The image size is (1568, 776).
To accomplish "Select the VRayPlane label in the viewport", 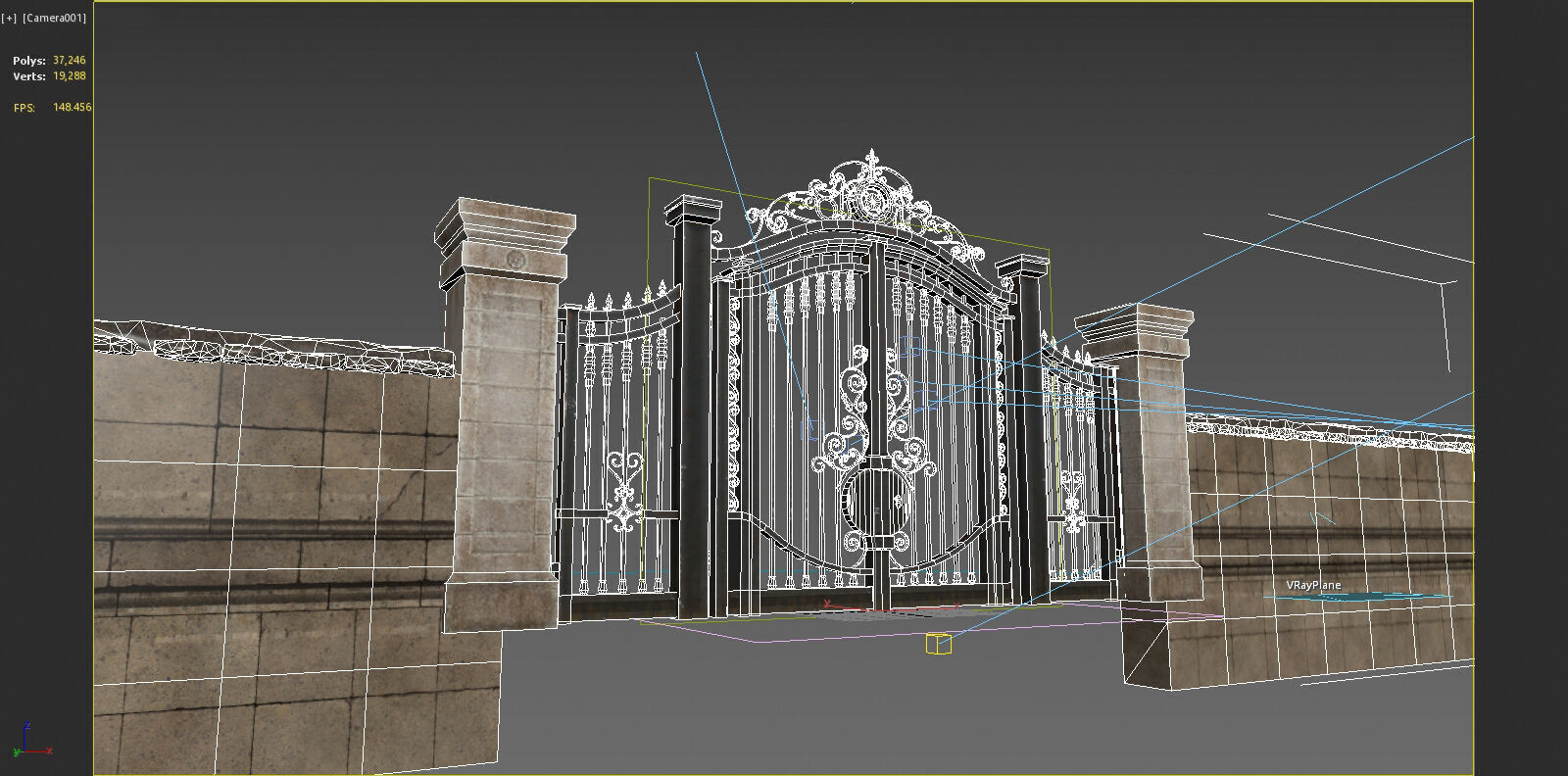I will coord(1313,585).
